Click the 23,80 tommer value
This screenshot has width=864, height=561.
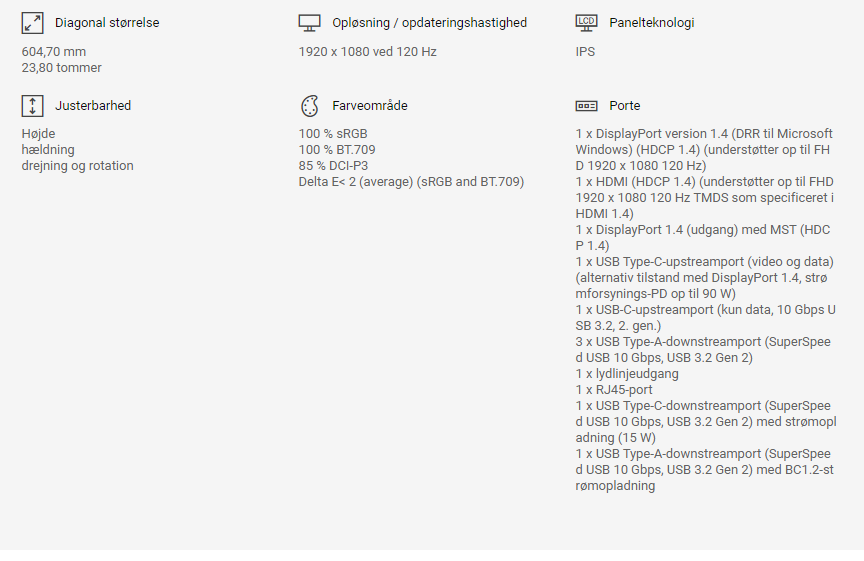62,68
